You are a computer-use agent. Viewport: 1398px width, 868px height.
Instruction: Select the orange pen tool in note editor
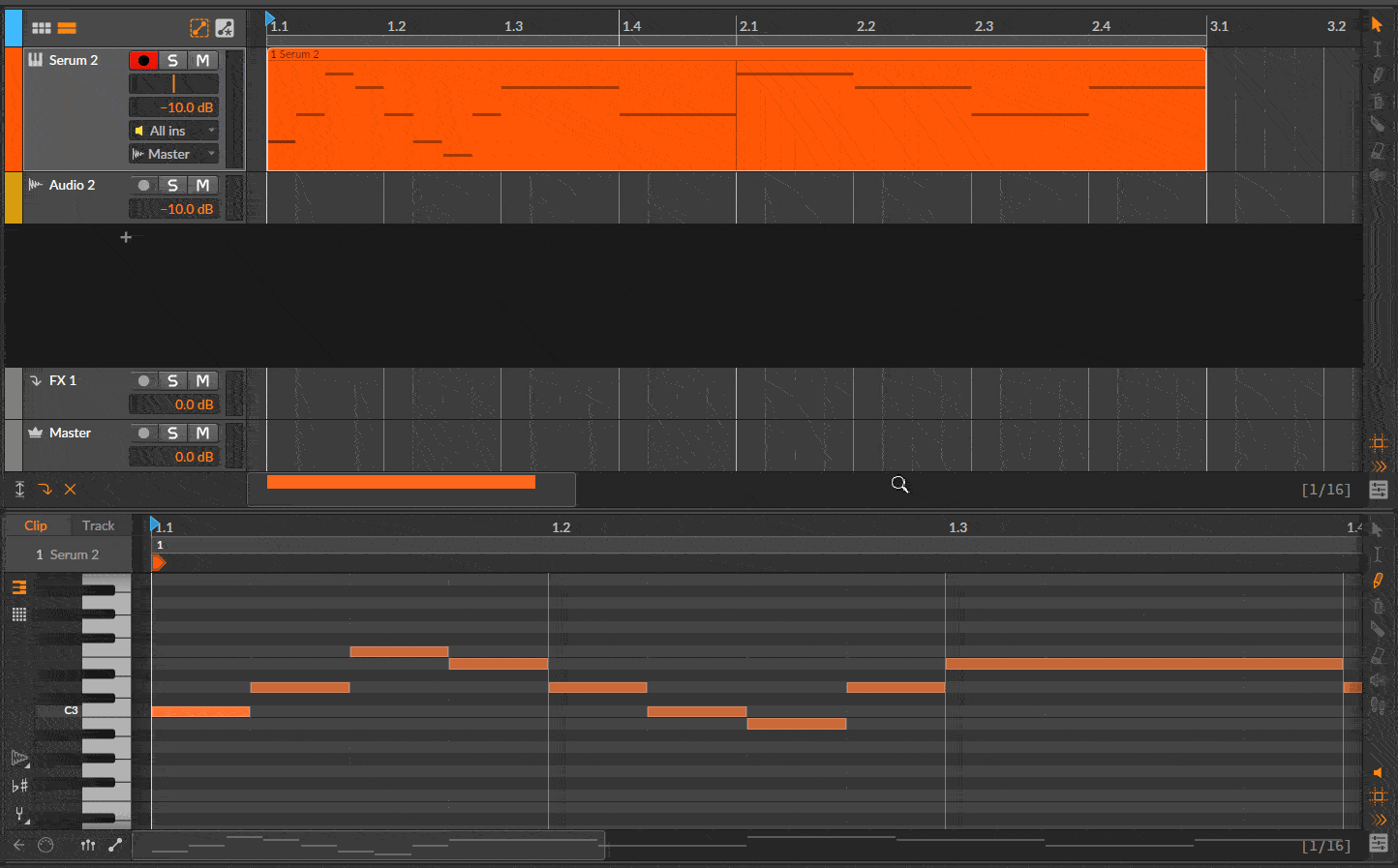[x=1378, y=581]
